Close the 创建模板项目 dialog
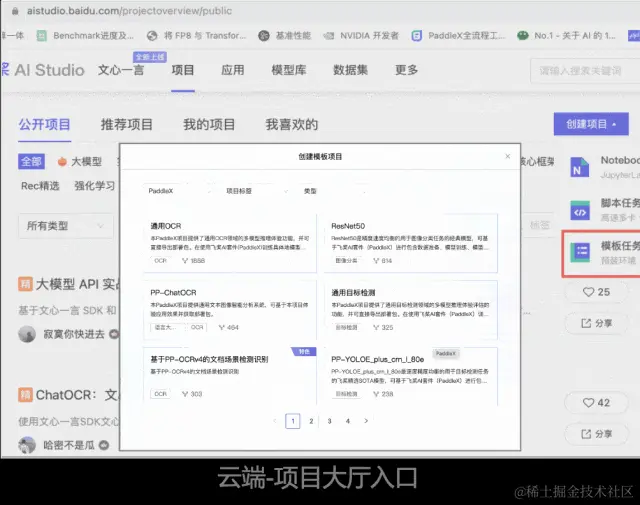The image size is (640, 505). coord(507,156)
